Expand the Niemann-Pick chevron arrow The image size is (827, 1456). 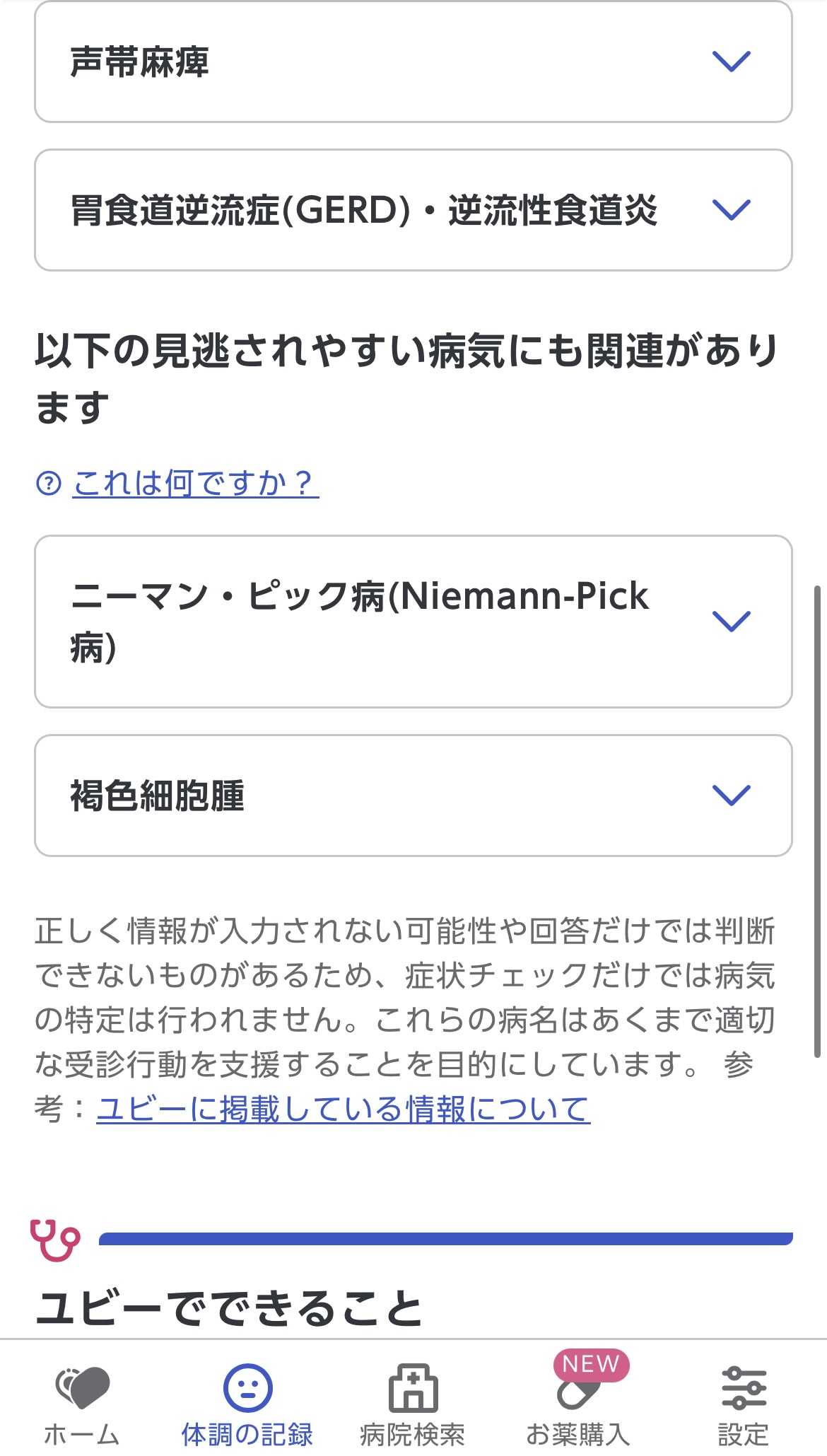(x=731, y=622)
